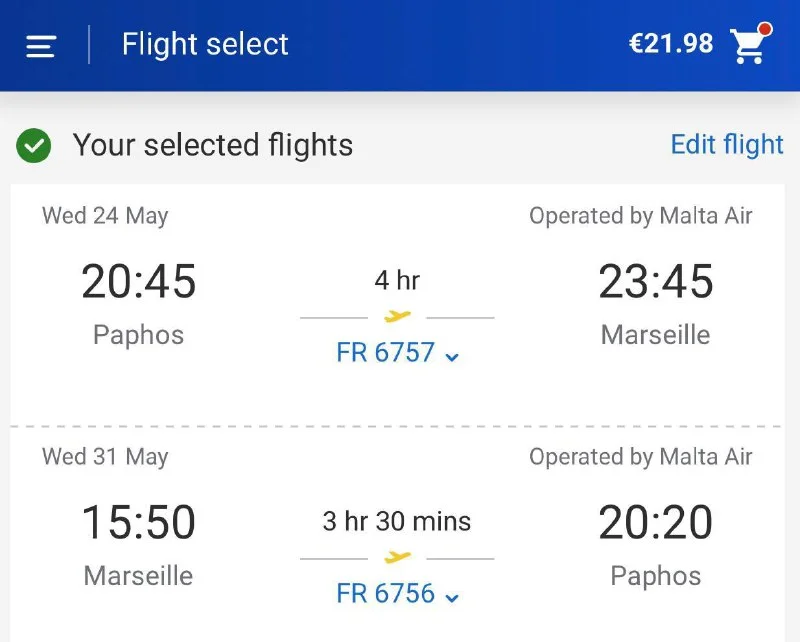The image size is (800, 642).
Task: Click the green checkmark beside selected flights
Action: point(33,147)
